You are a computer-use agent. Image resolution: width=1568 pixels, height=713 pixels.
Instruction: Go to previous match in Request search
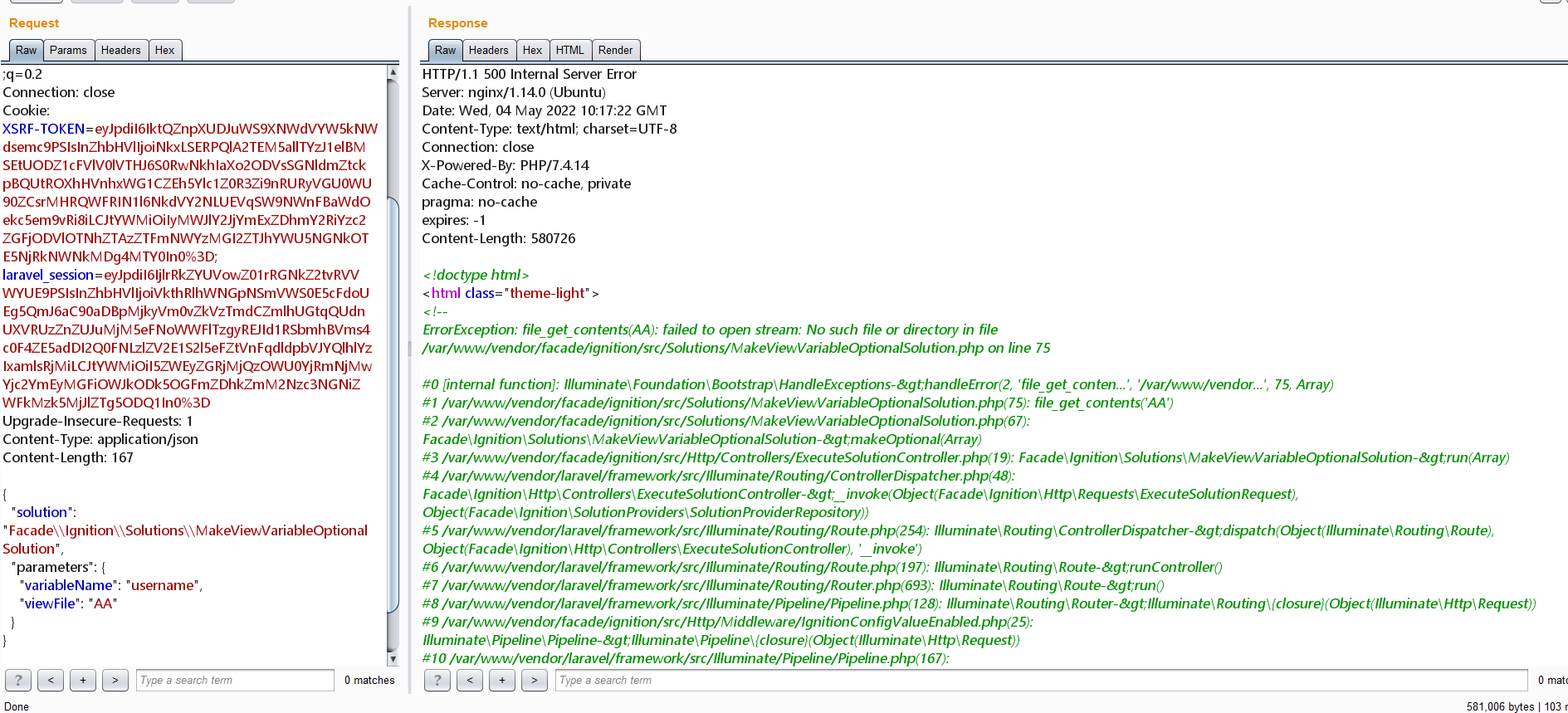point(51,681)
